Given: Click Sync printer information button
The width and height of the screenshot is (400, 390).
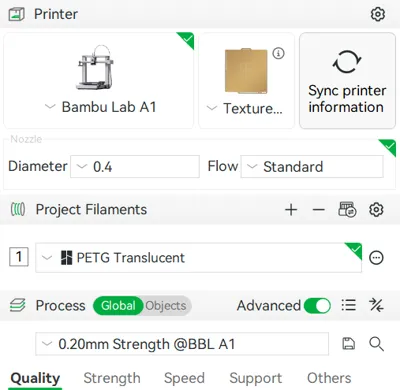Looking at the screenshot, I should (x=347, y=81).
